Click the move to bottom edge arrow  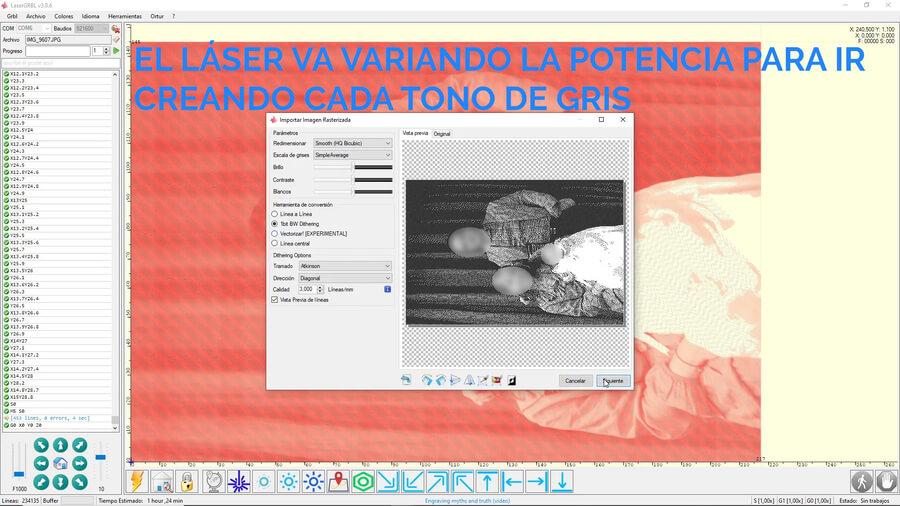pyautogui.click(x=562, y=481)
